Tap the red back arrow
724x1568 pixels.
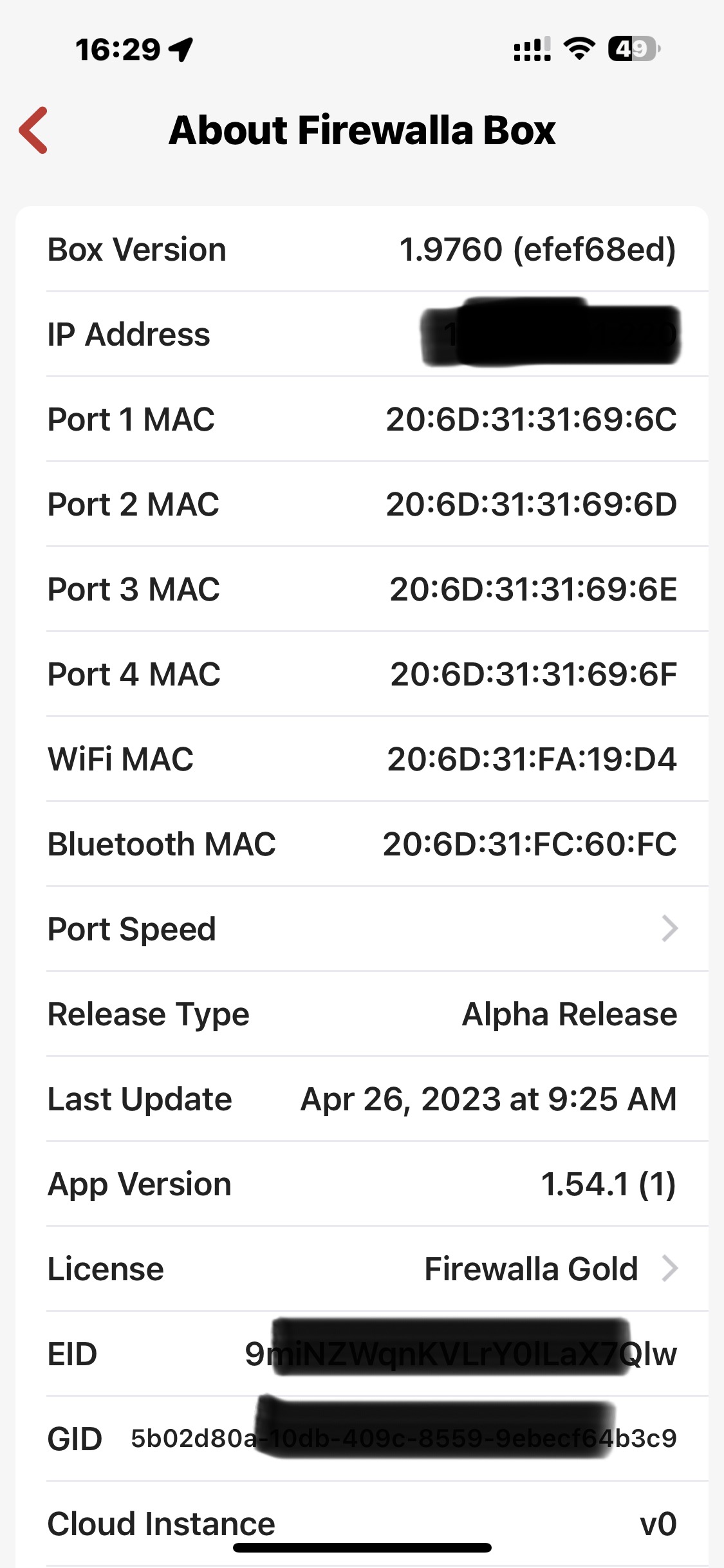33,130
